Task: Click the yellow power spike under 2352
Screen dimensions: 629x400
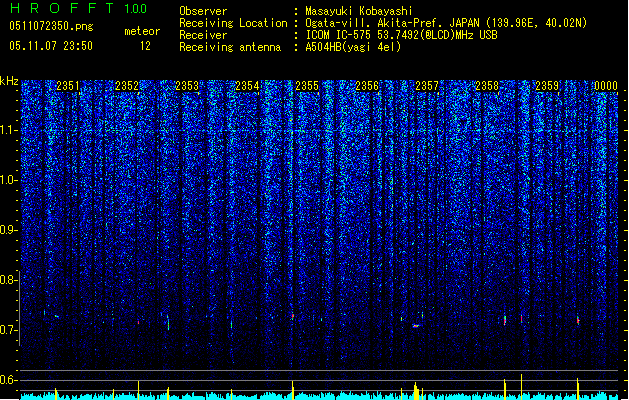Action: pos(138,390)
